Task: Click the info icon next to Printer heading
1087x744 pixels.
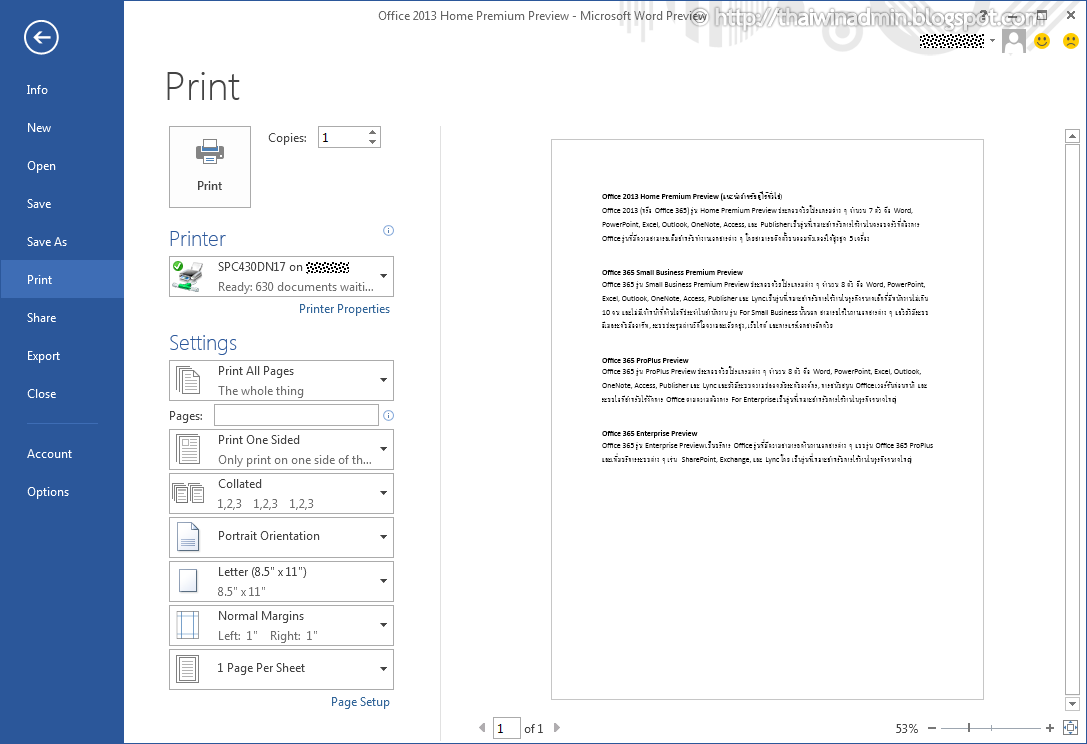Action: coord(388,230)
